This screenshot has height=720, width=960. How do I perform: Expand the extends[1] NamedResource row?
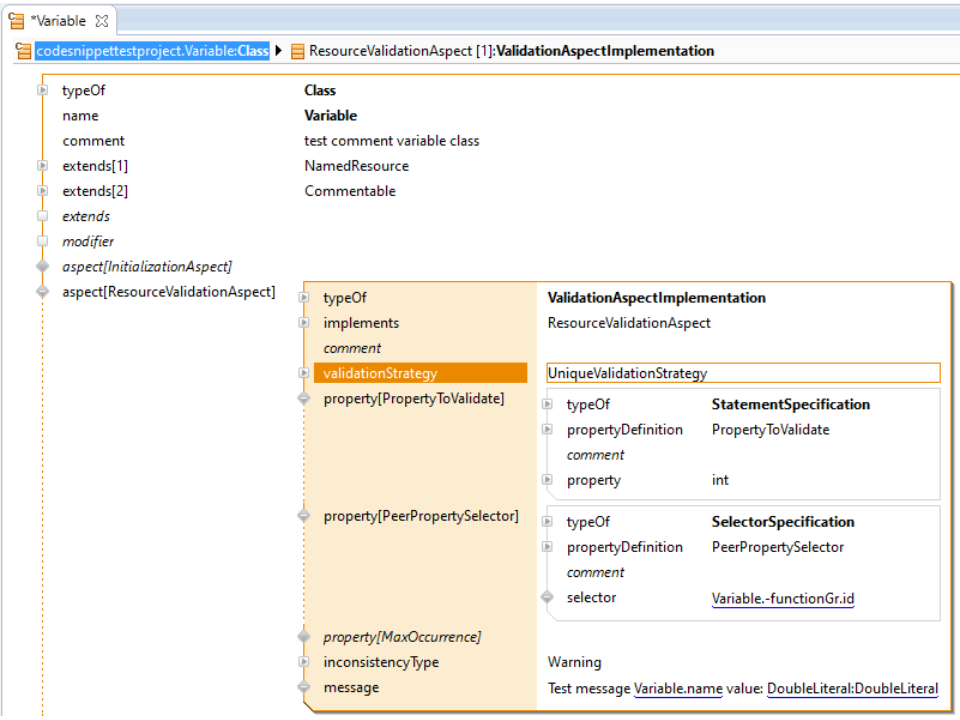(x=42, y=166)
